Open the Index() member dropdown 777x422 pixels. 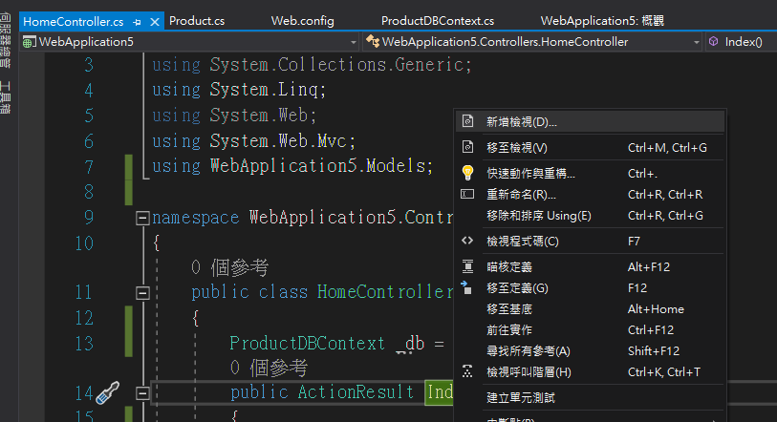coord(740,42)
